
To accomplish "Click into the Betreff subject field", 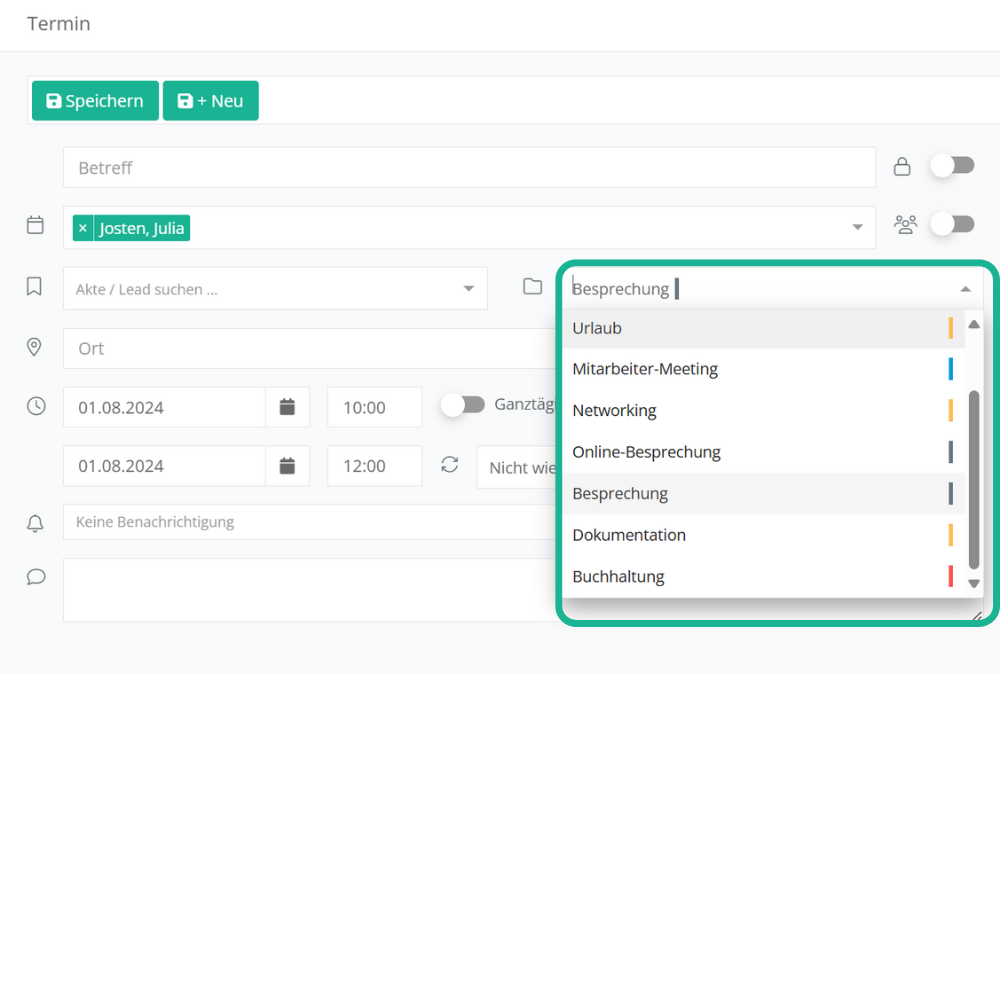I will point(469,168).
